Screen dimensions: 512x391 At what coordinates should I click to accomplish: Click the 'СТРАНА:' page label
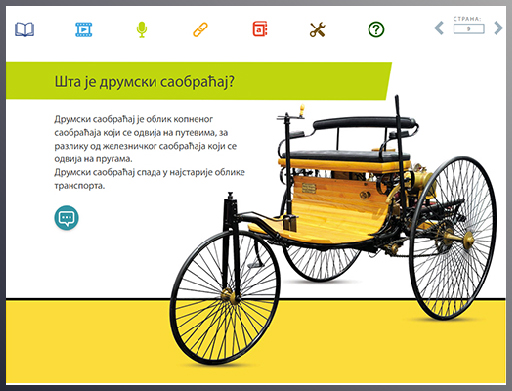pos(468,19)
